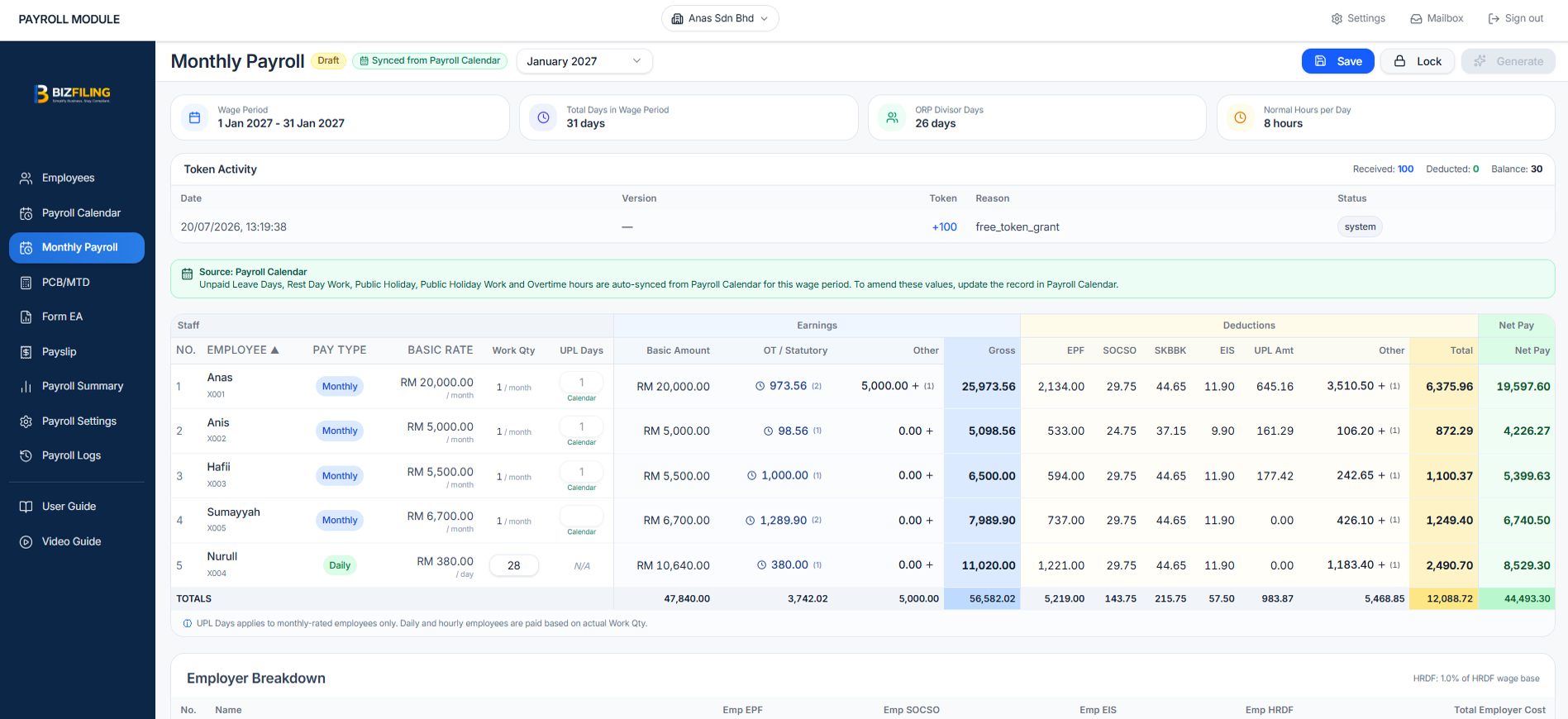Image resolution: width=1568 pixels, height=719 pixels.
Task: Add other deduction plus for Anas 3,510.50
Action: (x=1381, y=386)
